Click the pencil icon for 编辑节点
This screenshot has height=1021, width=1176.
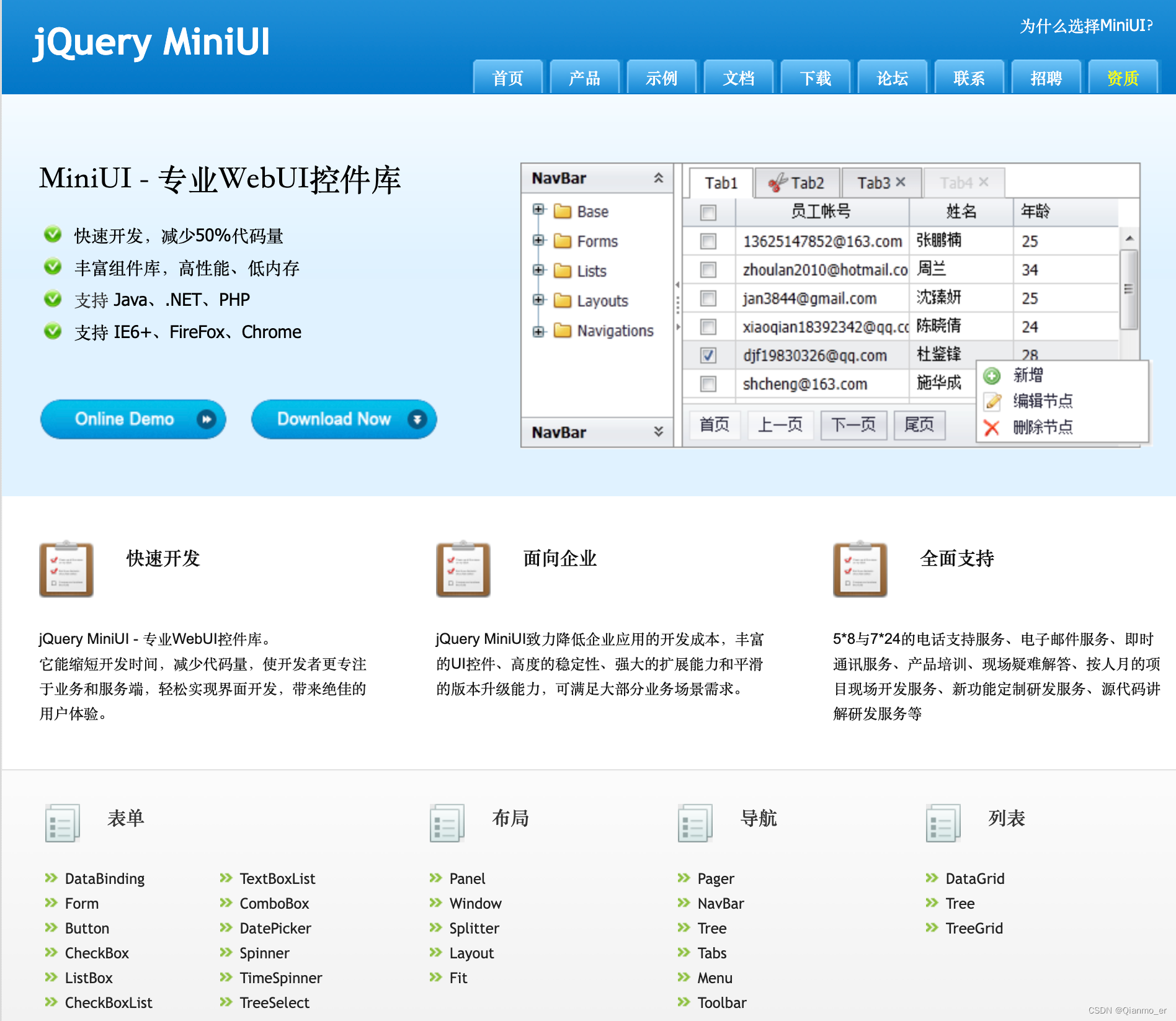(x=992, y=401)
